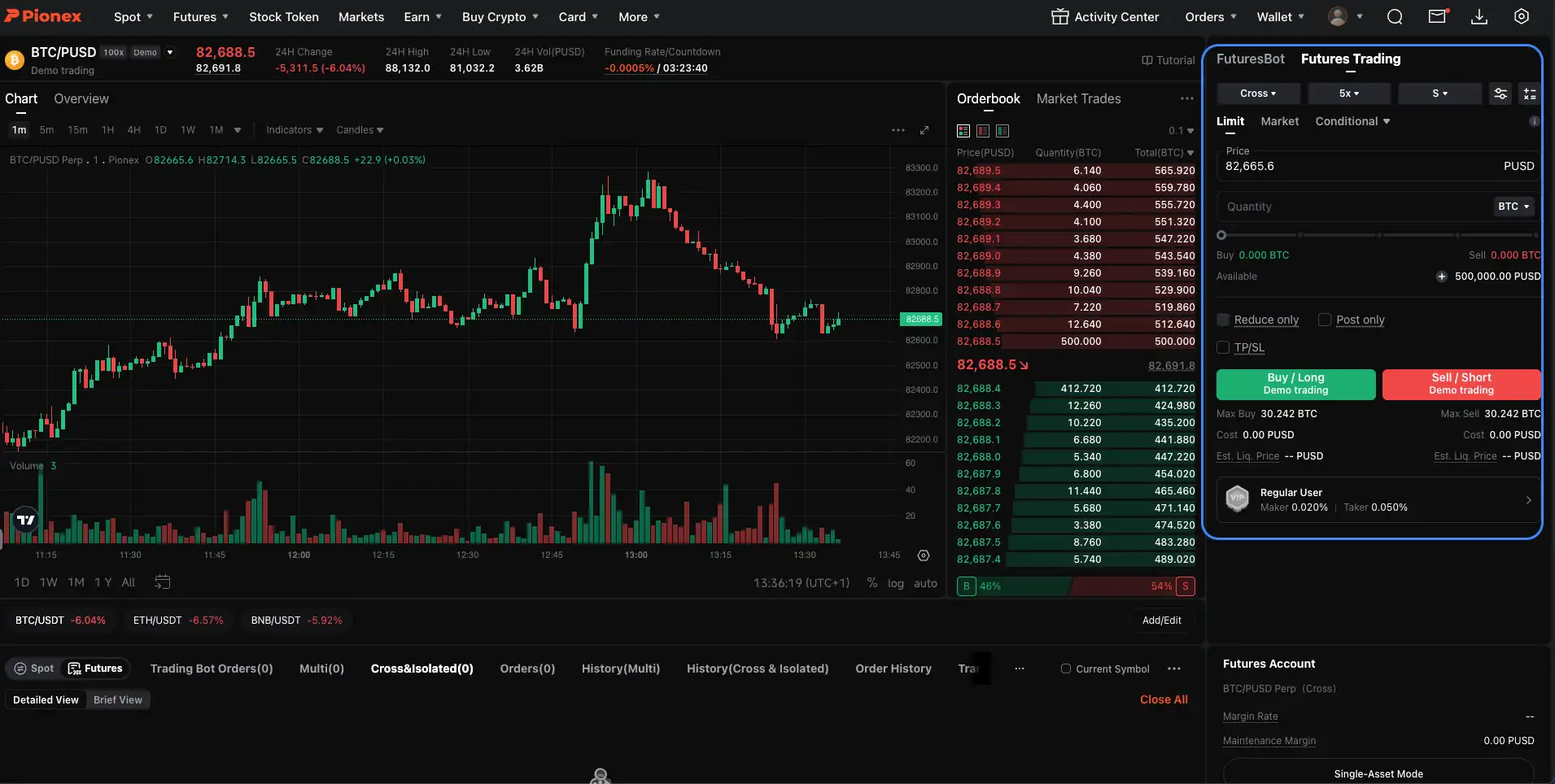Enable the Reduce only checkbox
This screenshot has height=784, width=1555.
click(x=1223, y=320)
